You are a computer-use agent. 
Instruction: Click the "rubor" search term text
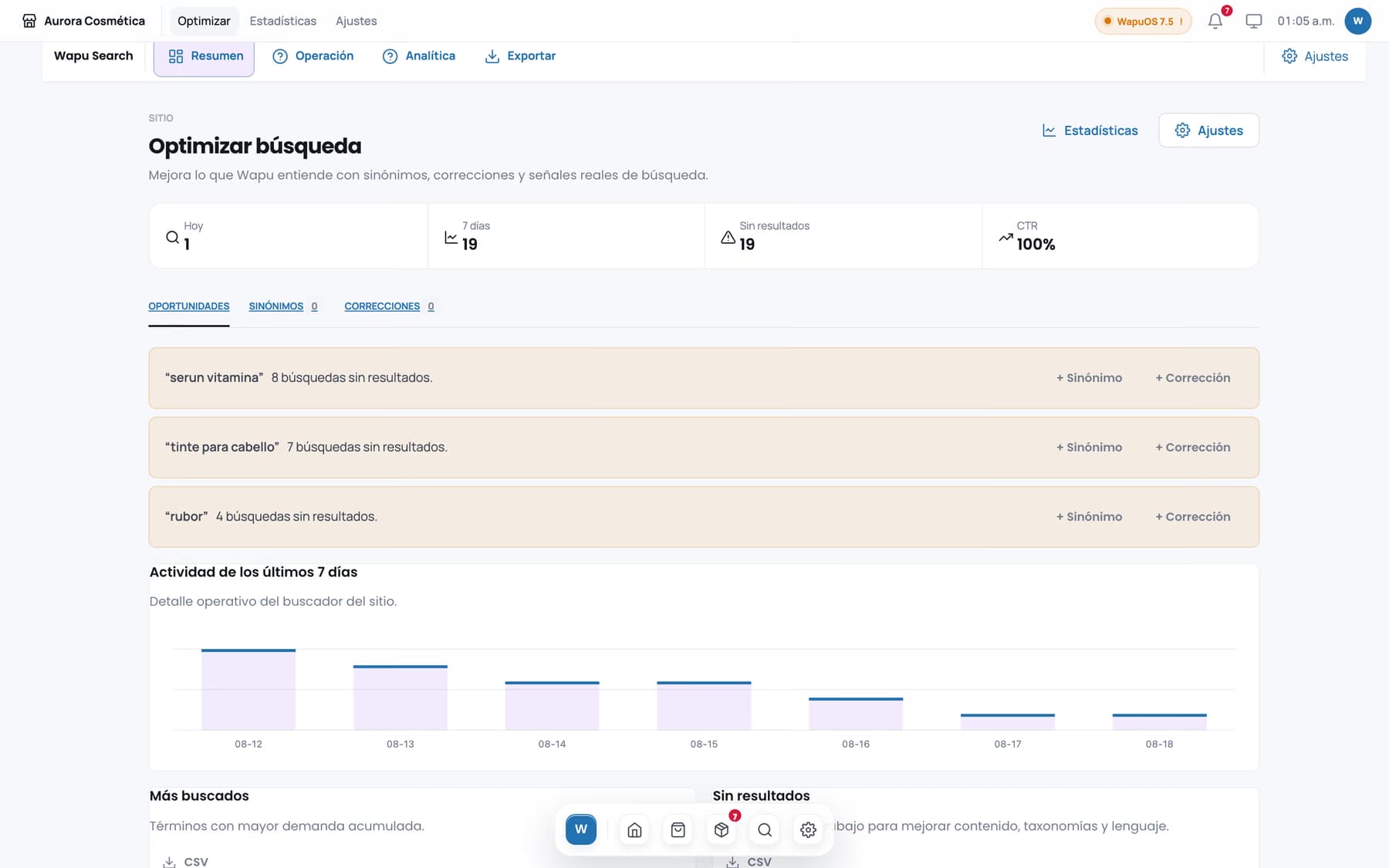coord(187,517)
